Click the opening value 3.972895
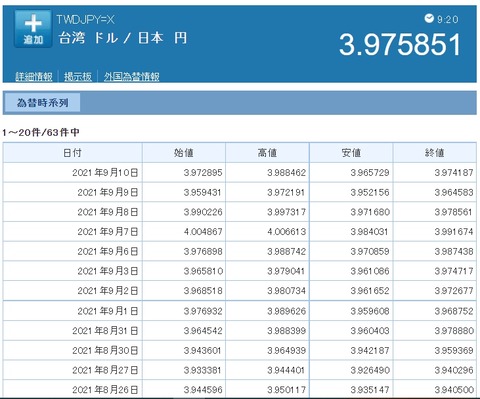This screenshot has width=480, height=399. pos(203,173)
